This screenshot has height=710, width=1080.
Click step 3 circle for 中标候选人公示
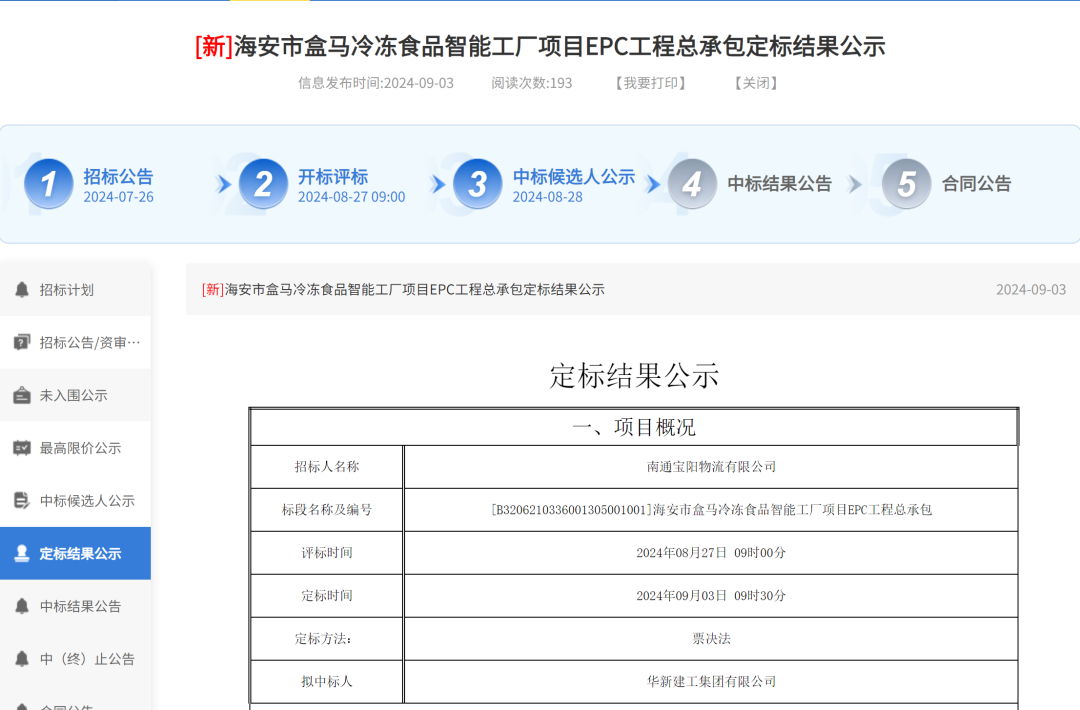tap(478, 184)
